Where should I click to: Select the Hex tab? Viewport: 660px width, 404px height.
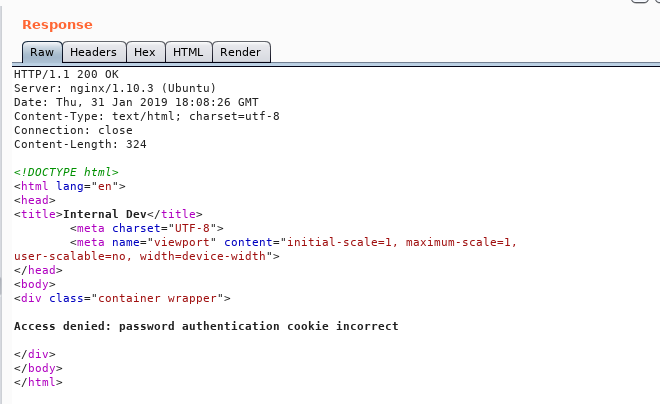tap(144, 52)
